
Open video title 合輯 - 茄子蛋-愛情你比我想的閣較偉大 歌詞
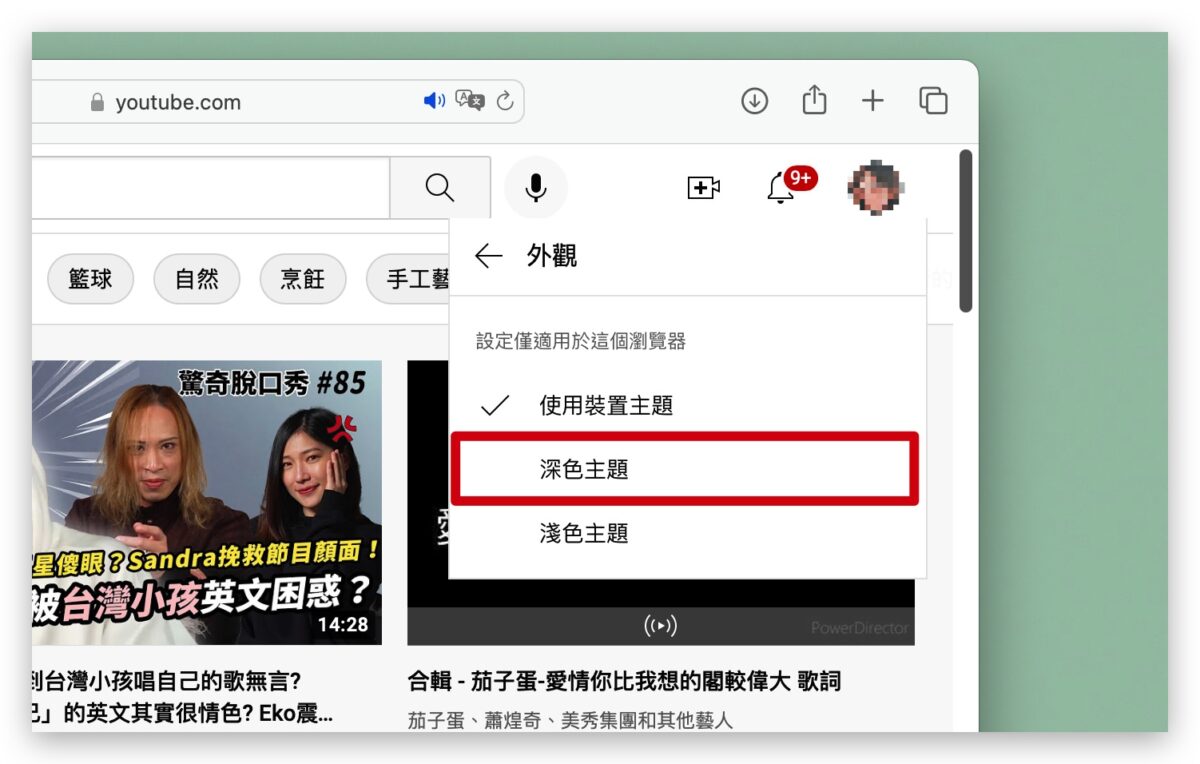click(625, 682)
